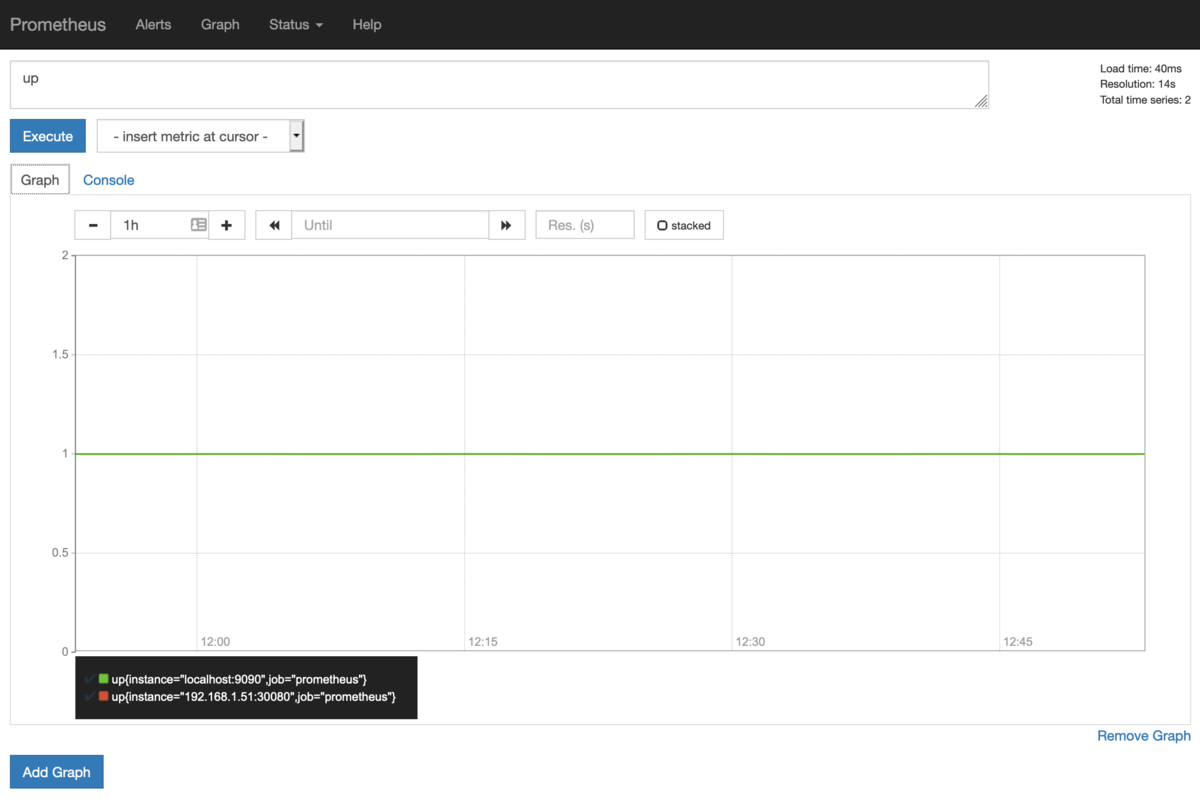Click the 12:45 x-axis label

coord(1018,642)
